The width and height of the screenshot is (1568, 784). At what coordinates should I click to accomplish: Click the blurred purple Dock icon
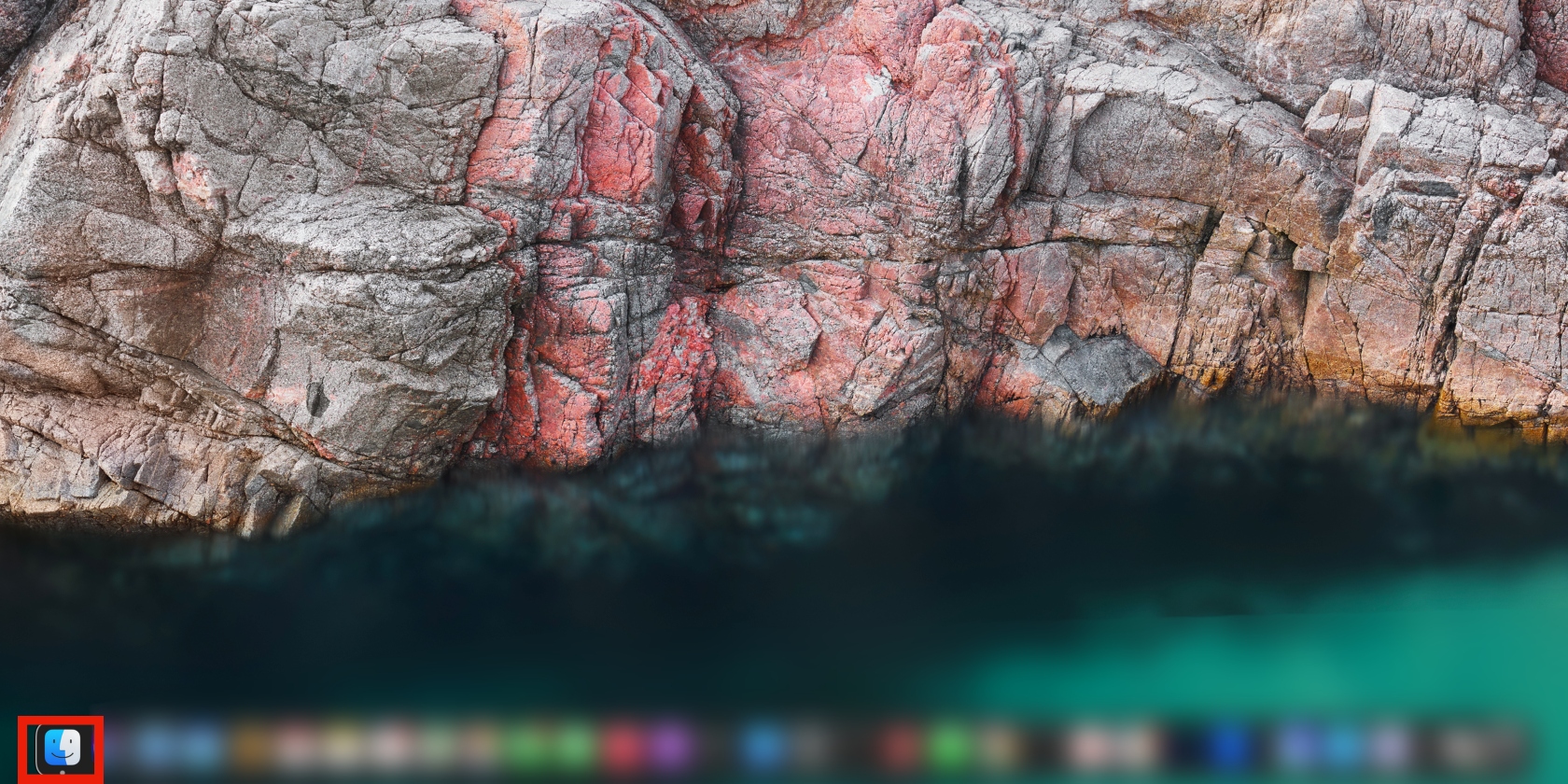(x=670, y=747)
